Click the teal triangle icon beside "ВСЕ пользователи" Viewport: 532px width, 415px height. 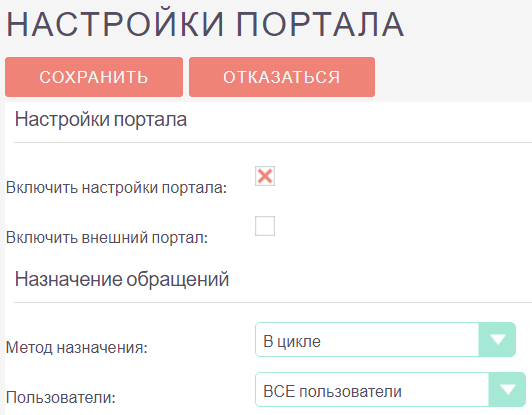tap(508, 390)
